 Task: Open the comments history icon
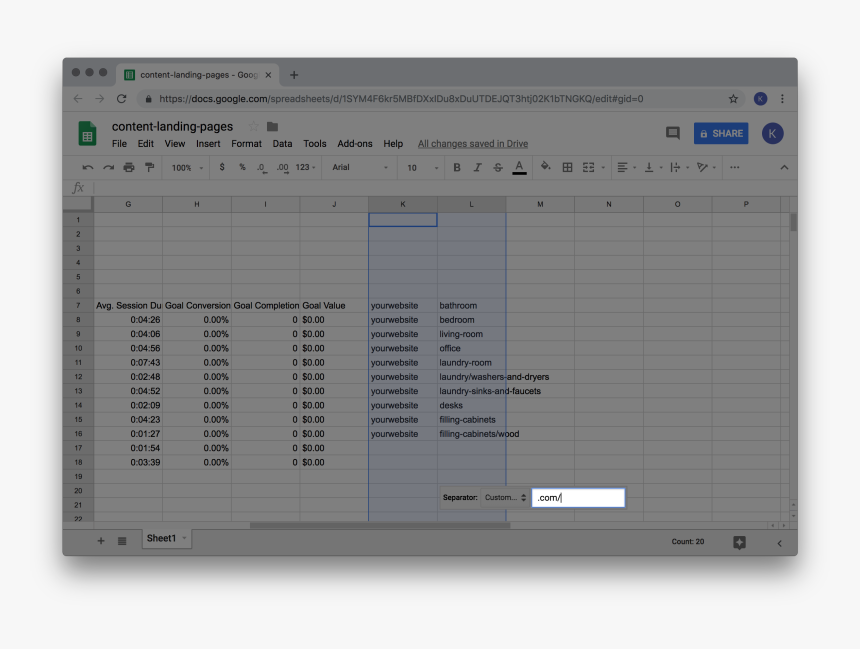tap(672, 133)
